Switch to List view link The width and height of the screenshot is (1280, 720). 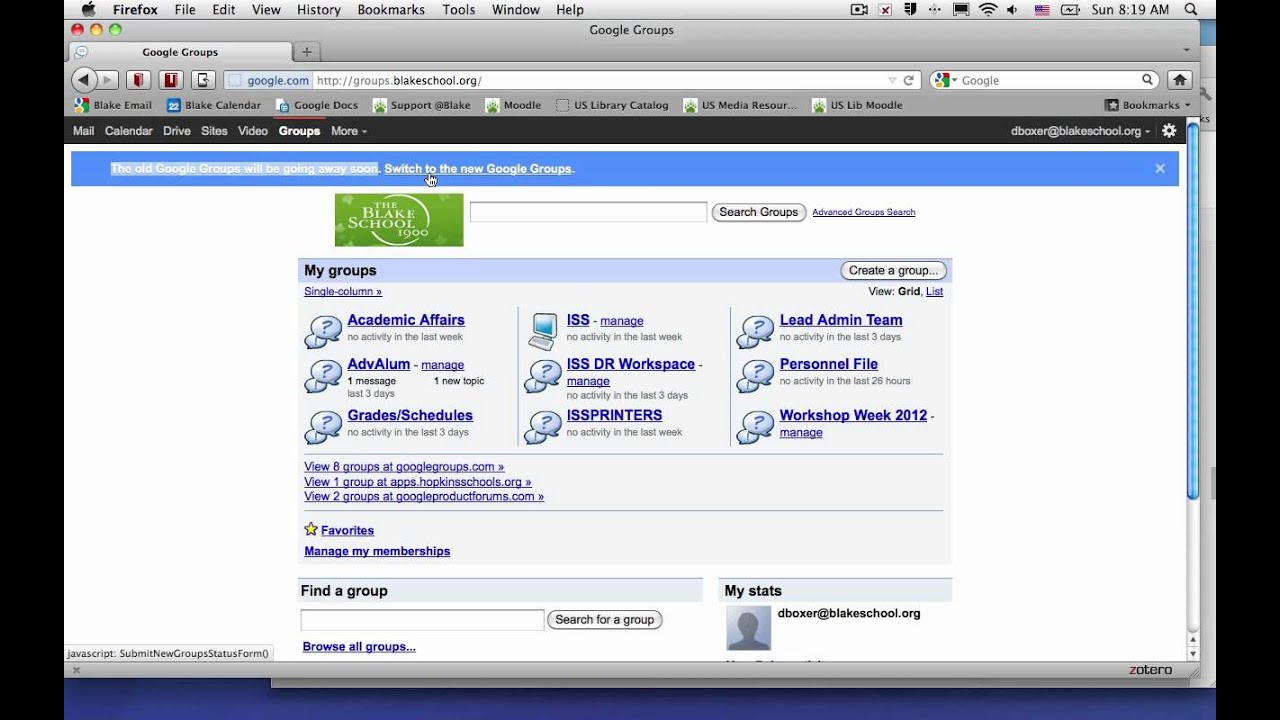point(934,292)
